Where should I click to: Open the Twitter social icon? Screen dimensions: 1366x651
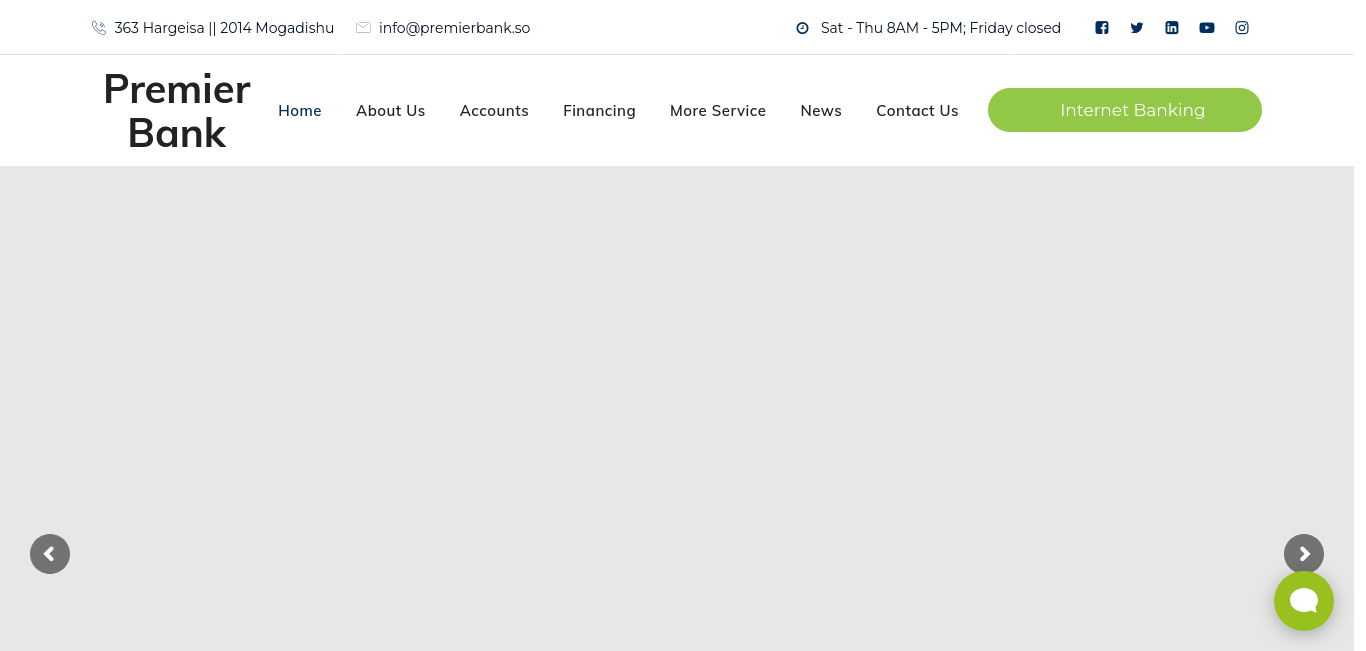(x=1137, y=28)
